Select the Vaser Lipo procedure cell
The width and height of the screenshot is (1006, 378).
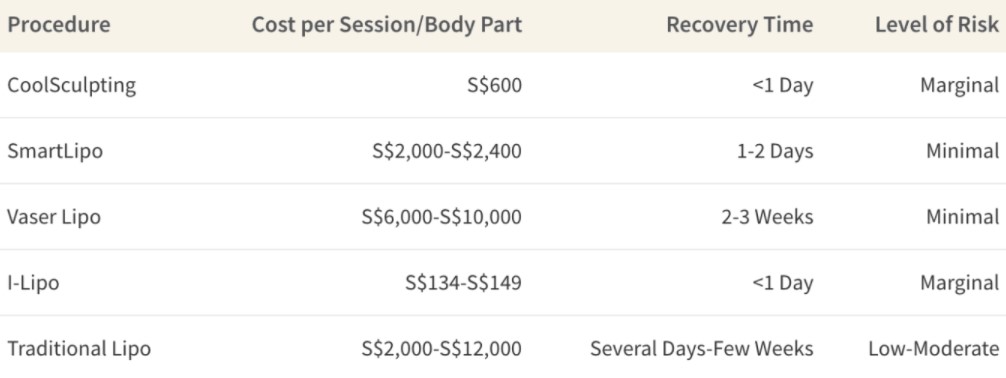click(x=54, y=217)
